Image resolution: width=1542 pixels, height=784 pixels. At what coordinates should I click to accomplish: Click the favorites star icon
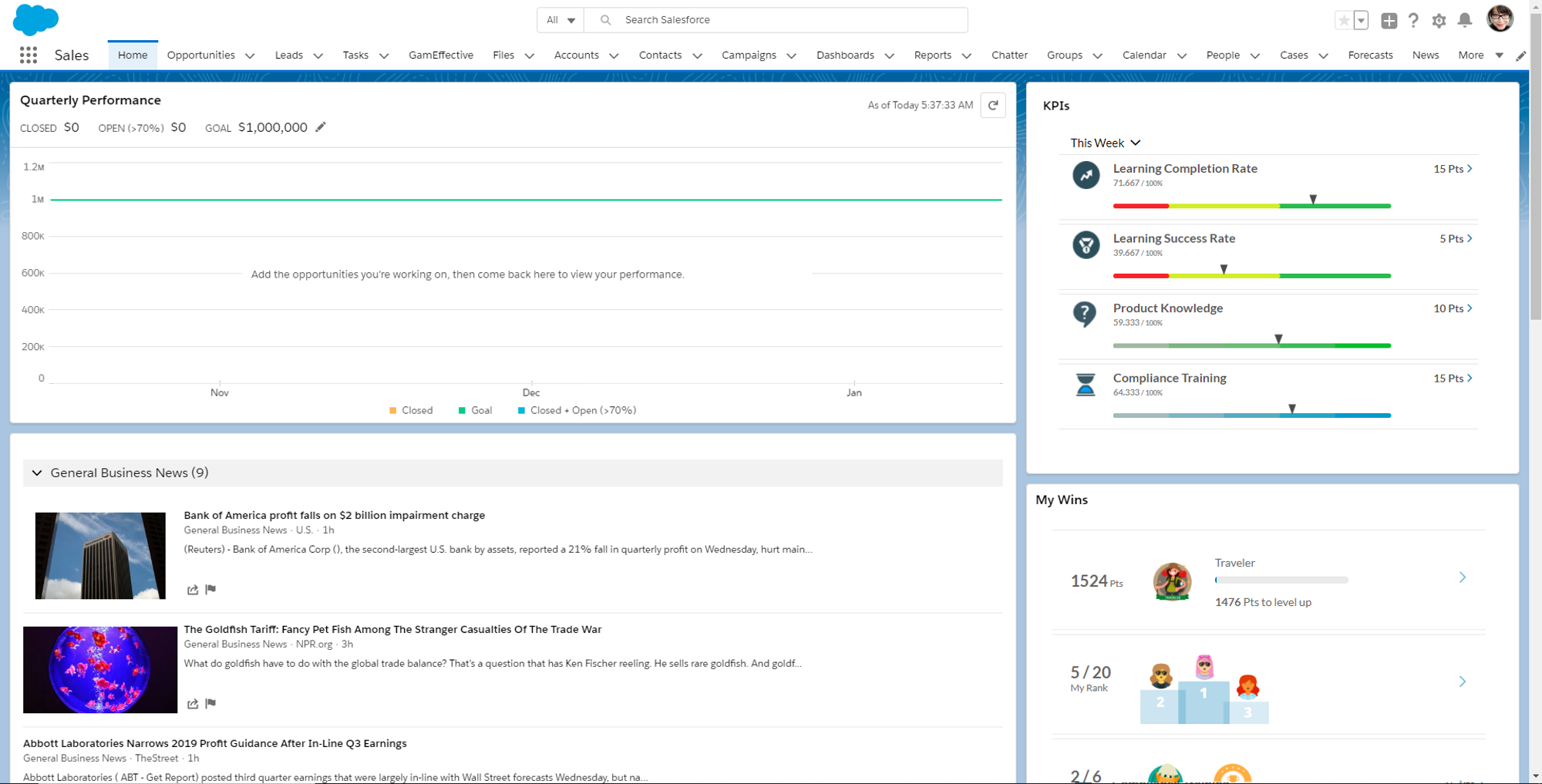1343,20
